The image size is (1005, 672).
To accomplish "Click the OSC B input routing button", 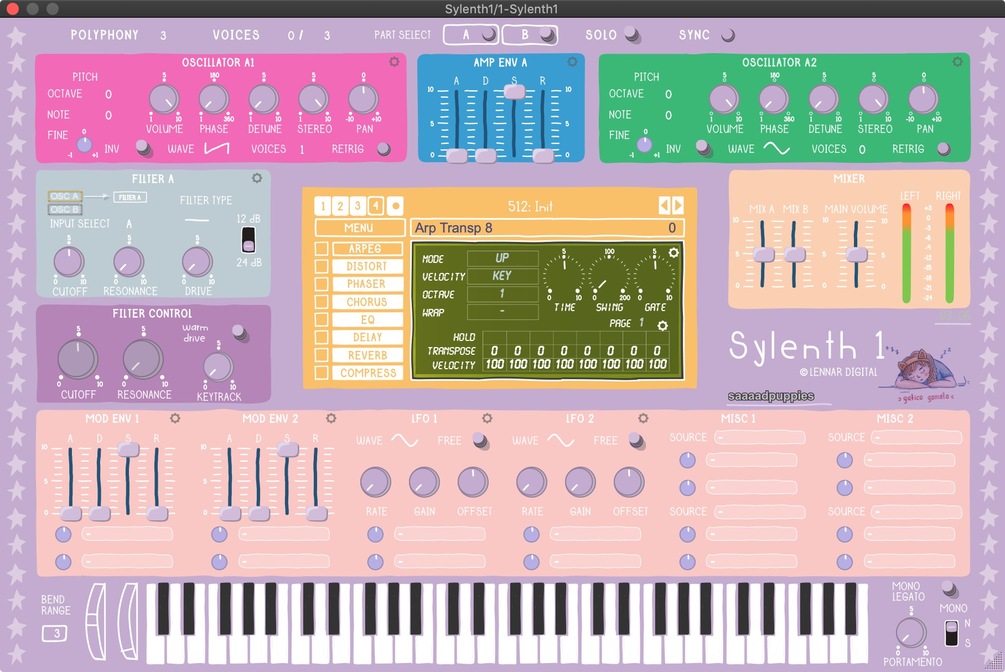I will 64,209.
